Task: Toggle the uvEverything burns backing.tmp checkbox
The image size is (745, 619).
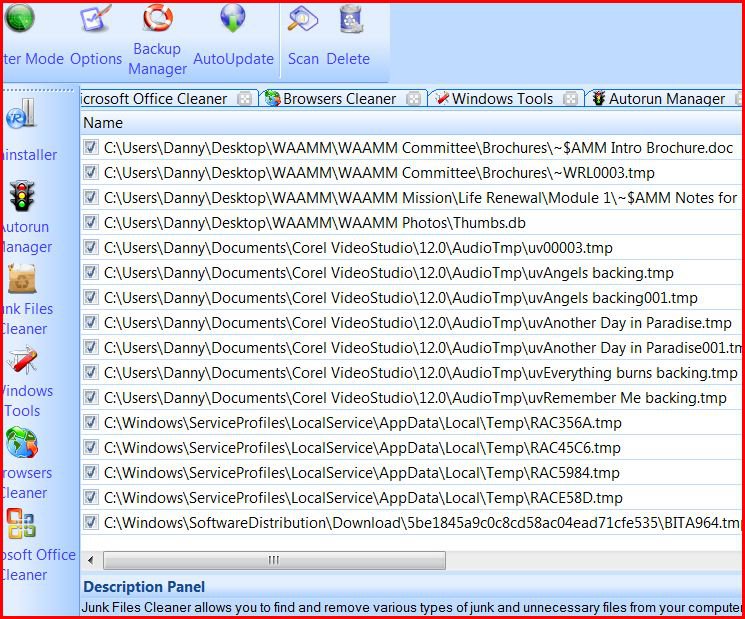Action: 90,372
